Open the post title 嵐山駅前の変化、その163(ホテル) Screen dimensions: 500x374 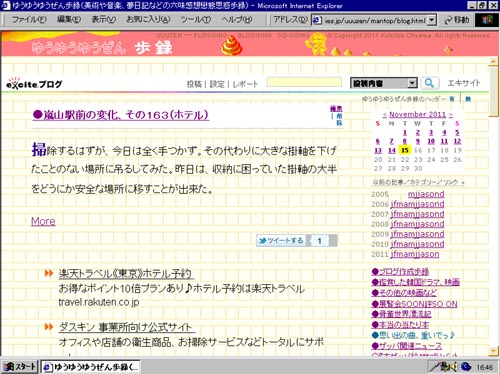[121, 115]
